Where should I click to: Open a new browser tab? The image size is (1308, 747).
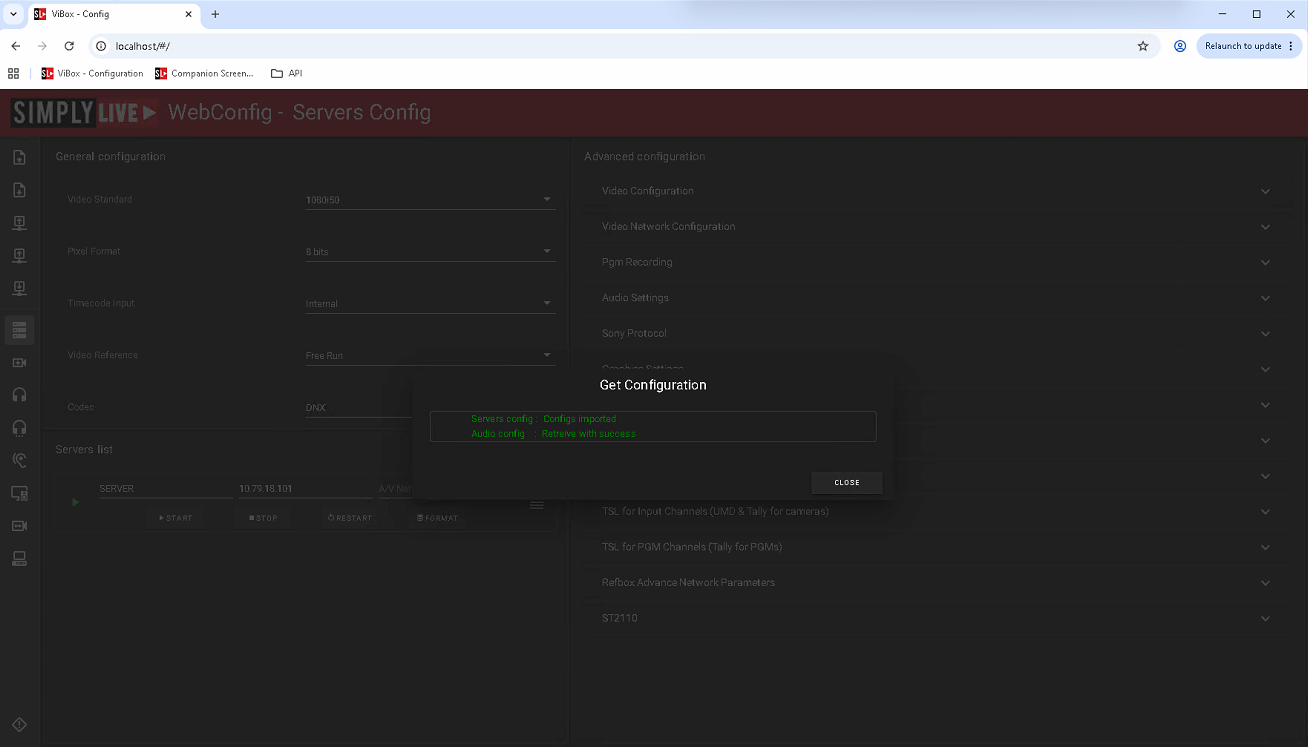click(x=215, y=14)
